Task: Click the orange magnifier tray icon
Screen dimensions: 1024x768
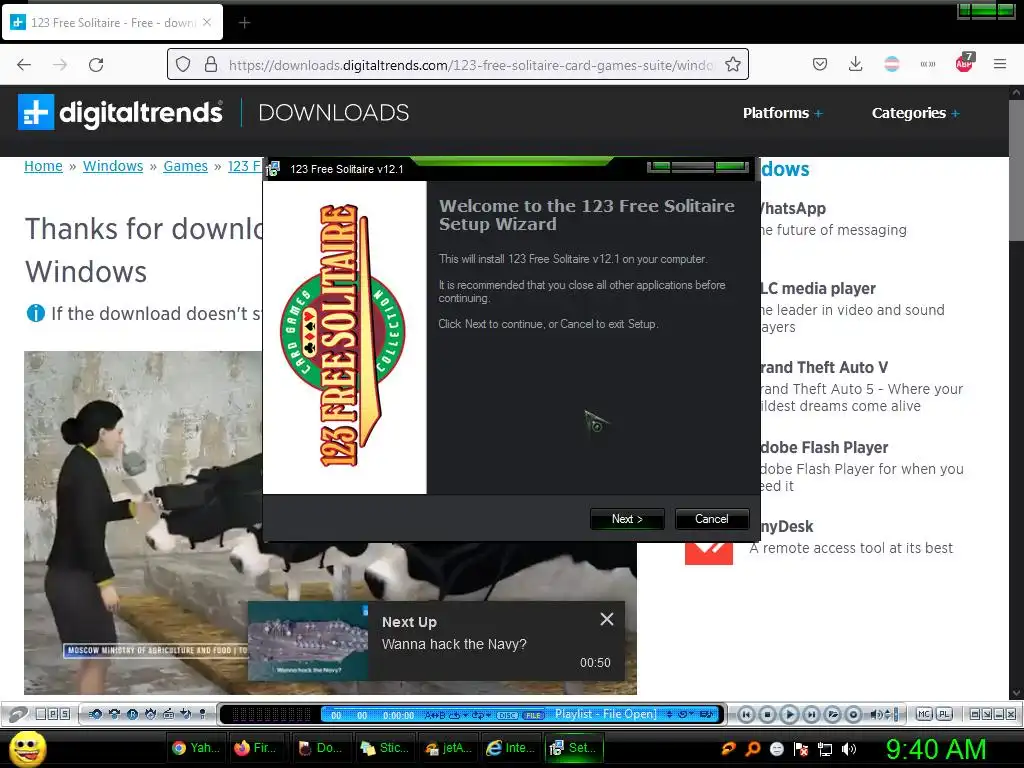Action: point(753,749)
